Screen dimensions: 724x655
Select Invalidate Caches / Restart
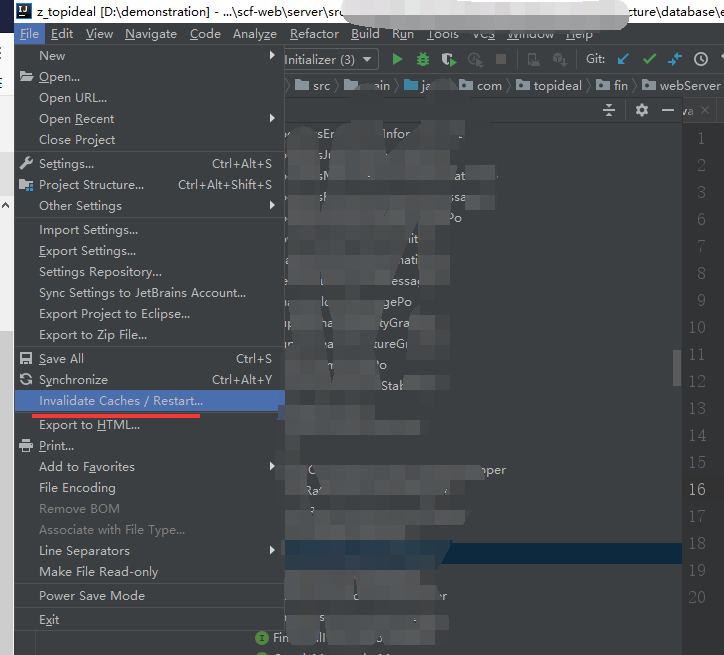tap(150, 401)
